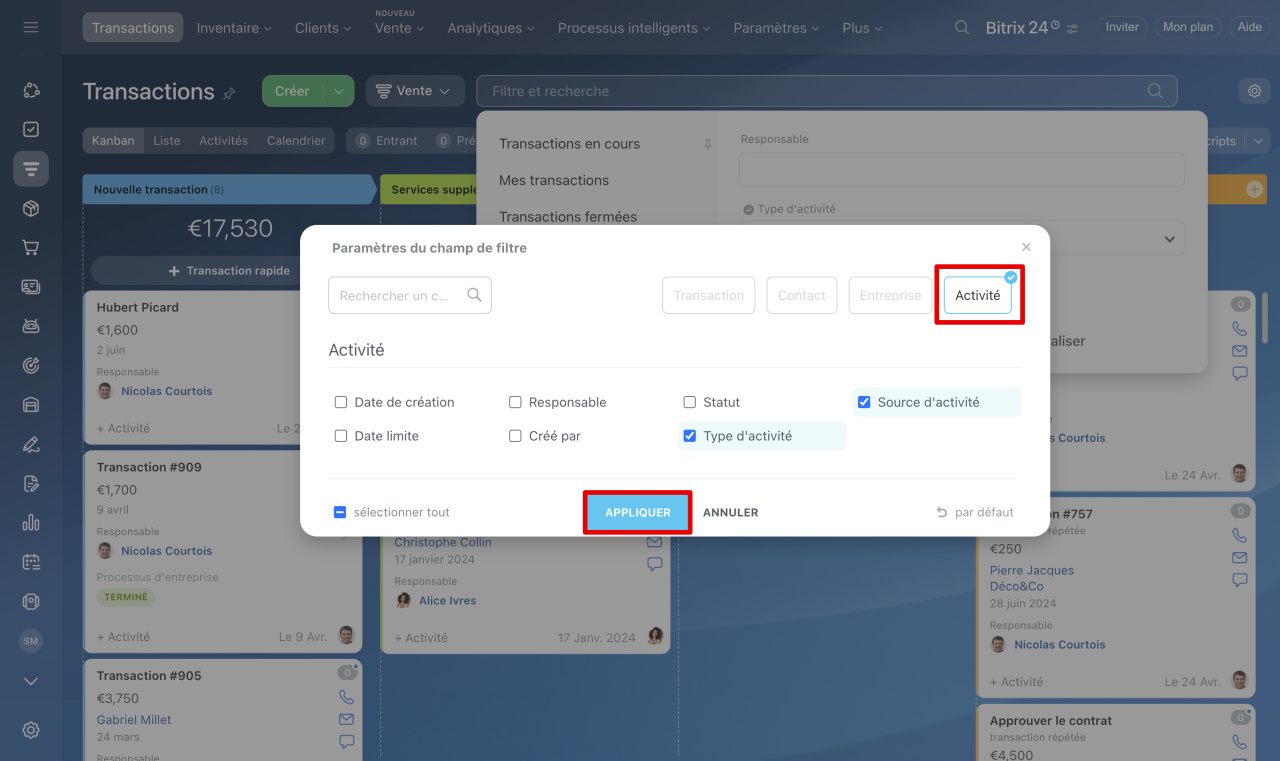This screenshot has width=1280, height=761.
Task: Check the Statut checkbox
Action: click(x=689, y=402)
